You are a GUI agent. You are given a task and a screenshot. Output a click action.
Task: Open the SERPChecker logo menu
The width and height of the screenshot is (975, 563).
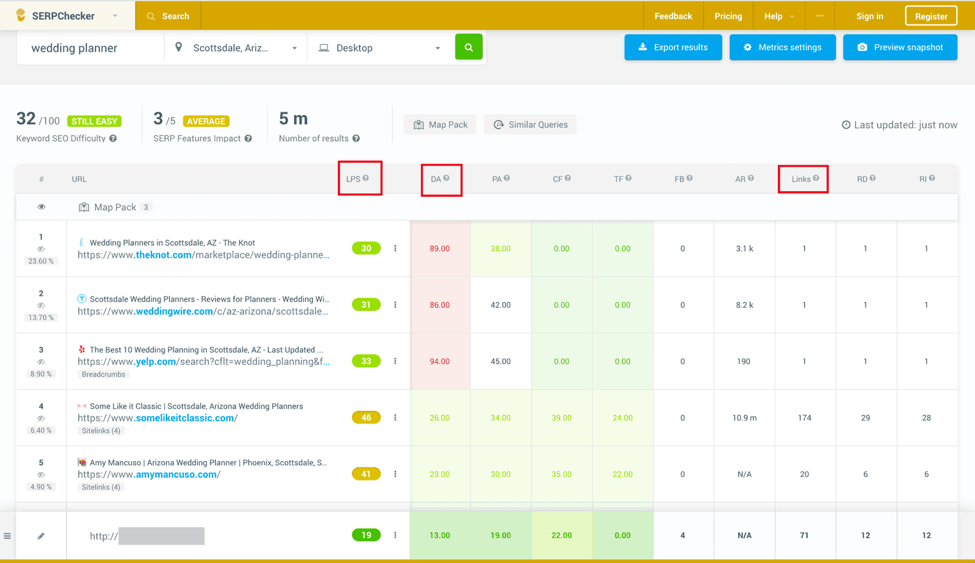67,16
